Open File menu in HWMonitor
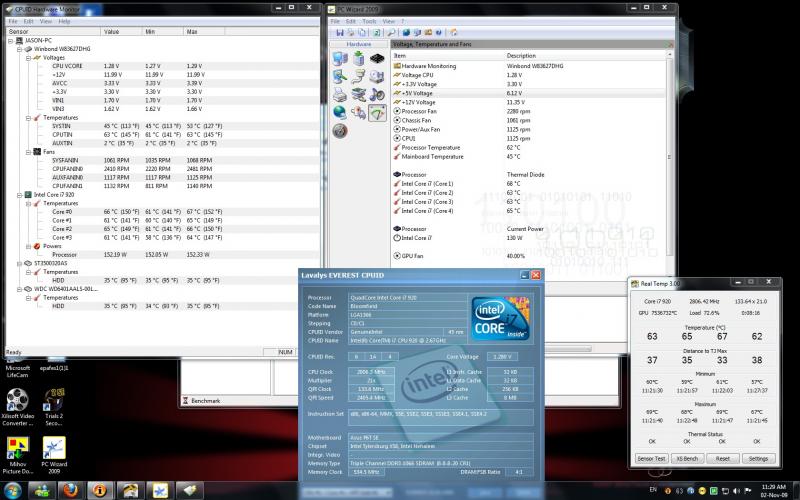The height and width of the screenshot is (500, 800). tap(13, 21)
